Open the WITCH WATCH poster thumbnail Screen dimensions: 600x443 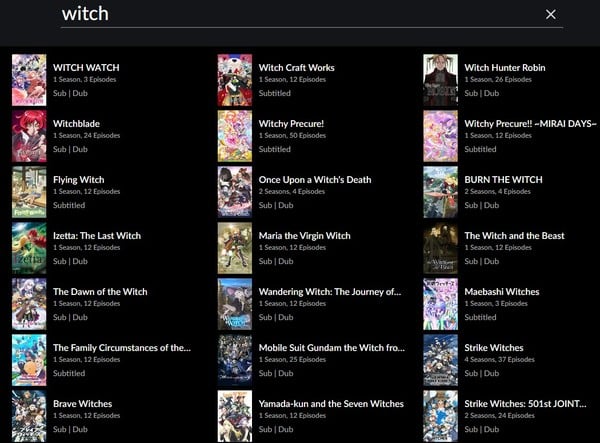click(29, 80)
